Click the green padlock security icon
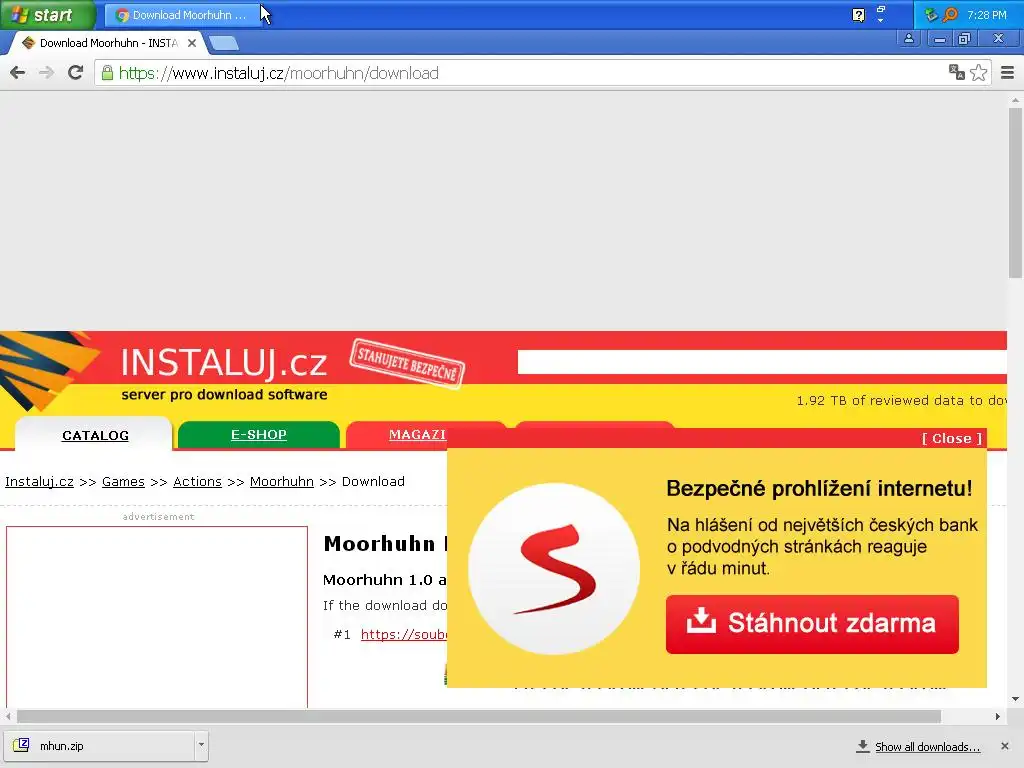Viewport: 1024px width, 768px height. (107, 72)
